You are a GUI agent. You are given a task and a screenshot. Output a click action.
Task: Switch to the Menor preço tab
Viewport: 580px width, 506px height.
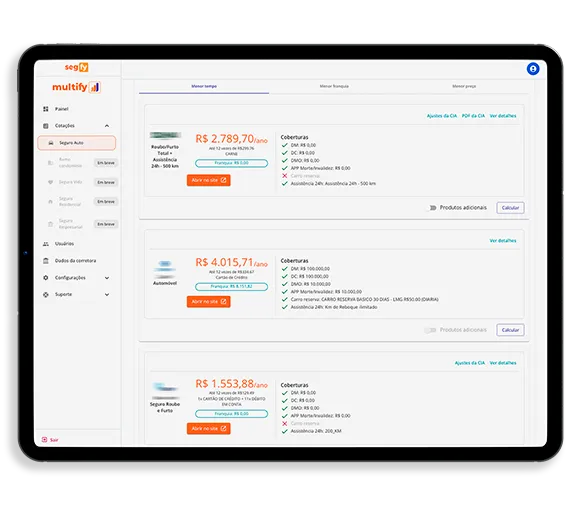pos(464,86)
